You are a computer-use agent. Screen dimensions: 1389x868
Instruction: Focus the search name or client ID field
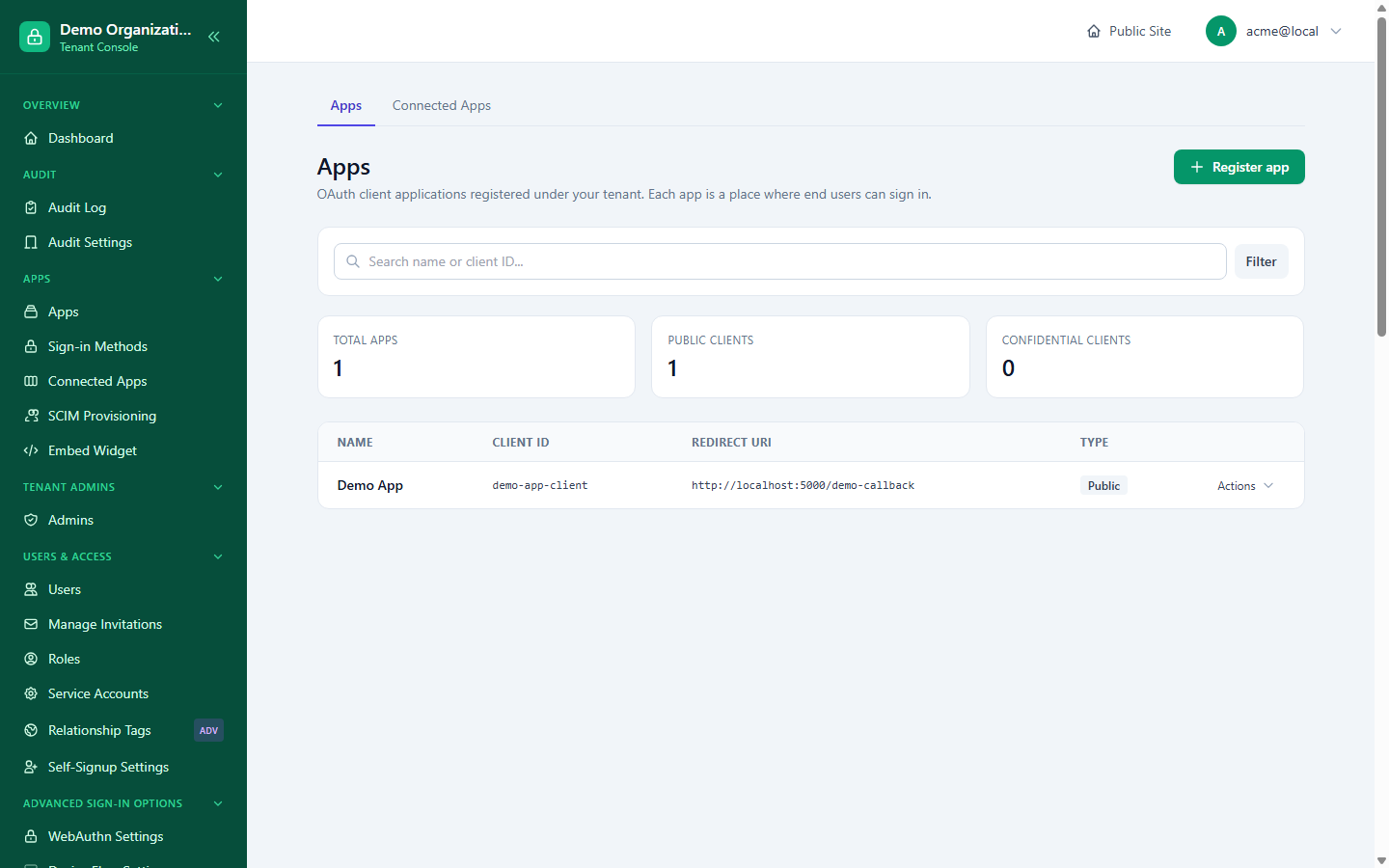pos(780,261)
